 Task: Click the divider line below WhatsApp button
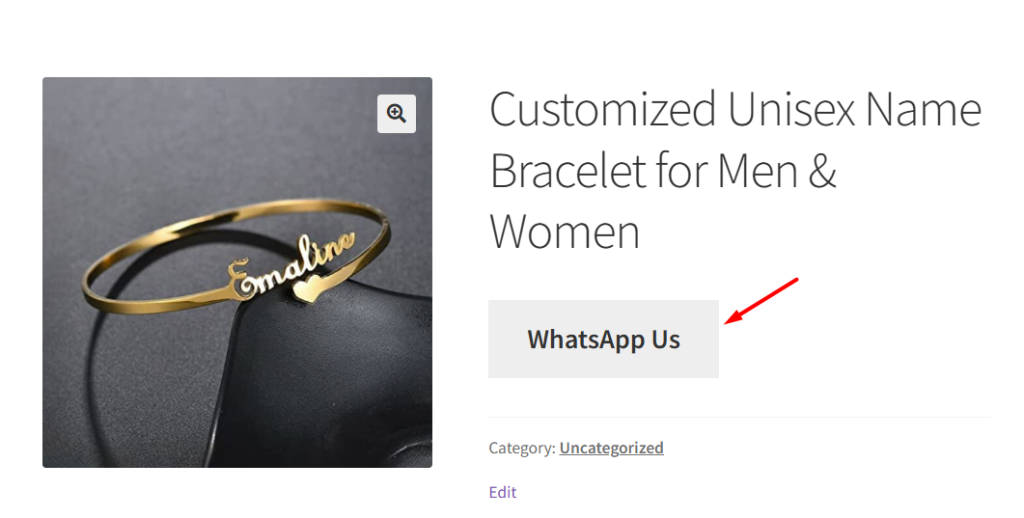[738, 417]
